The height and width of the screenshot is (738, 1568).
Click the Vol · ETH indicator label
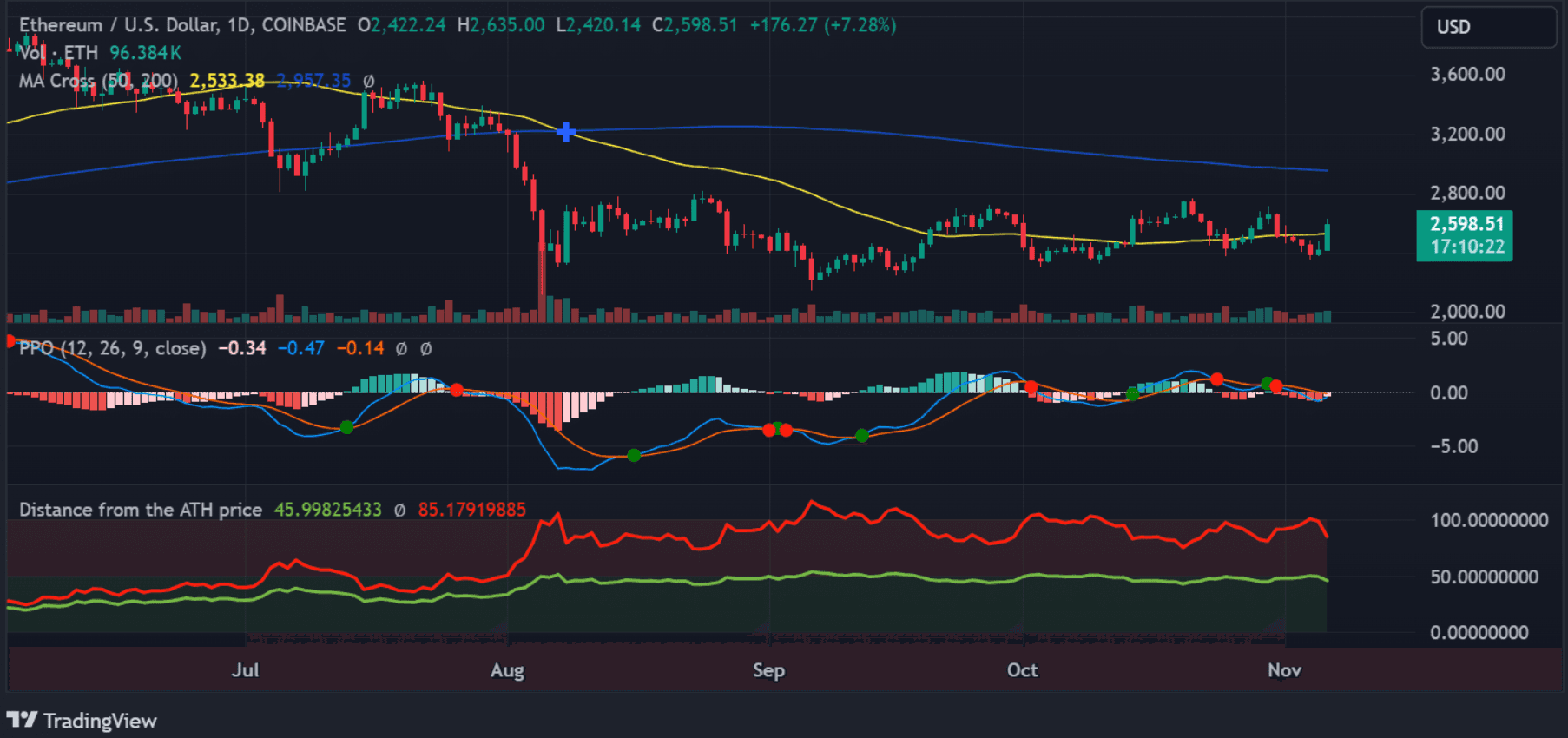[x=59, y=53]
